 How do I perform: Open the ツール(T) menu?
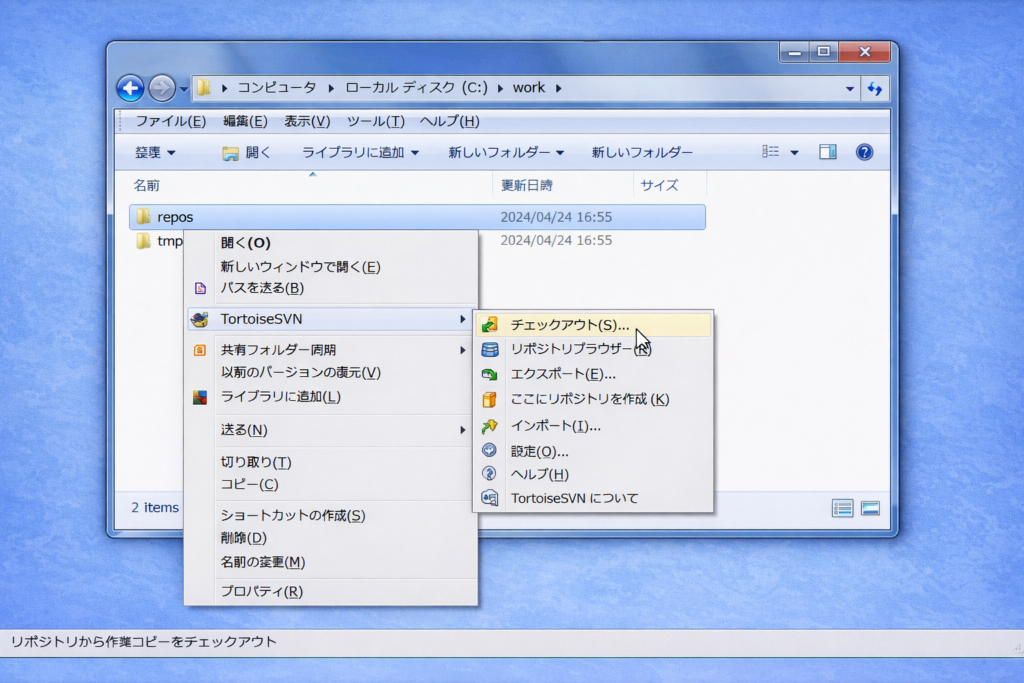375,121
